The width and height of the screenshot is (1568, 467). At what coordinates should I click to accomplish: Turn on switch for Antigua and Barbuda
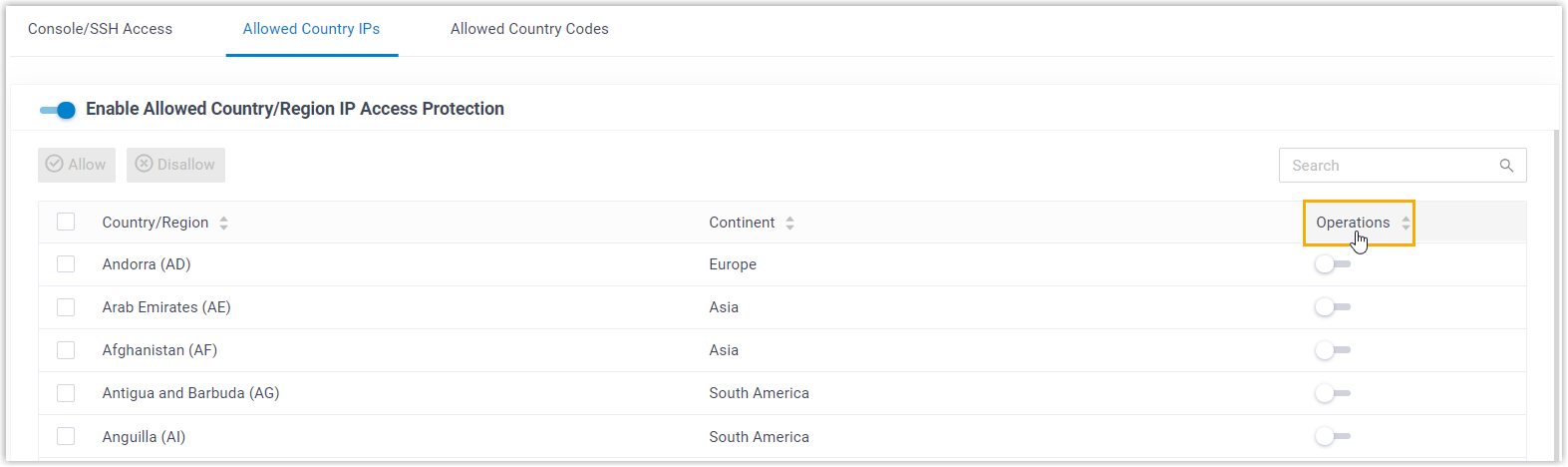coord(1332,393)
